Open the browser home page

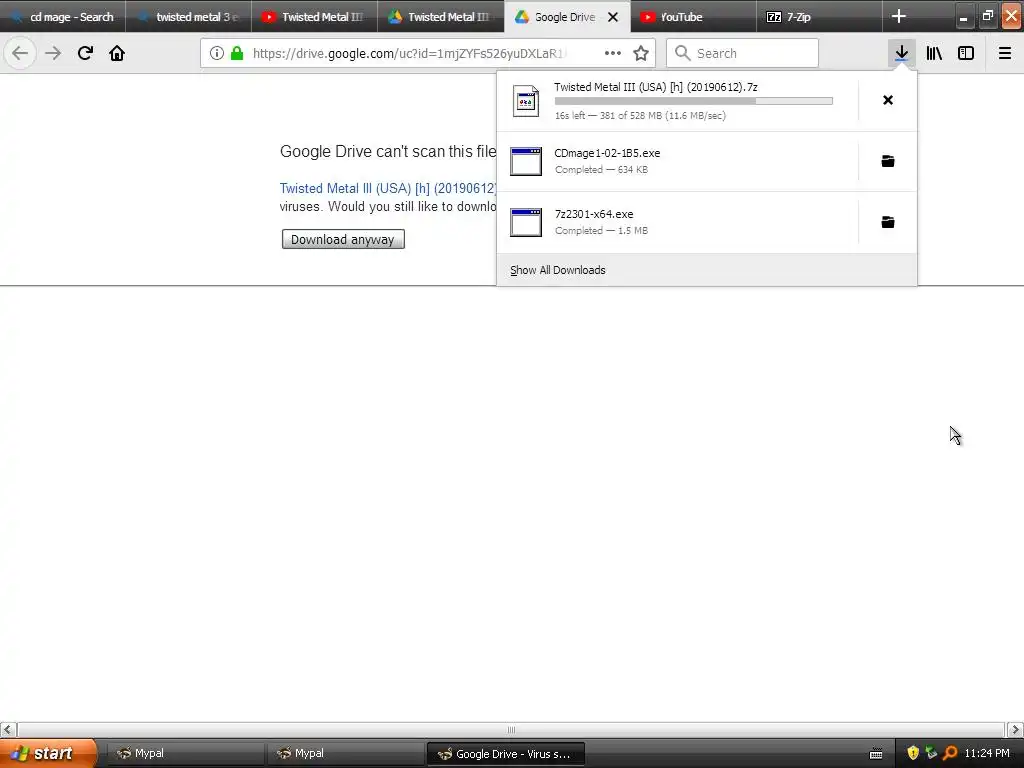pyautogui.click(x=117, y=53)
